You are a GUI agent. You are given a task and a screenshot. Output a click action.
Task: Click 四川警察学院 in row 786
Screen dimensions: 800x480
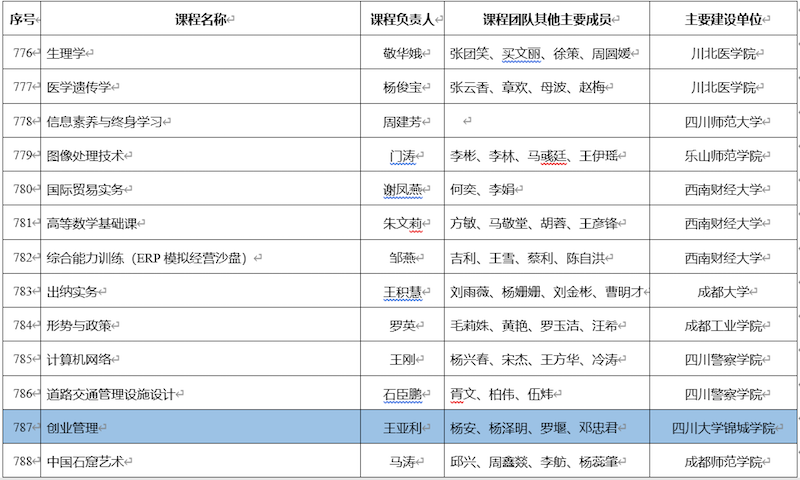click(x=723, y=394)
